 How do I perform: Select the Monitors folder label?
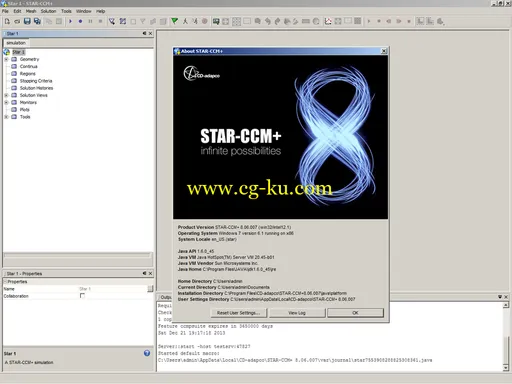(28, 103)
